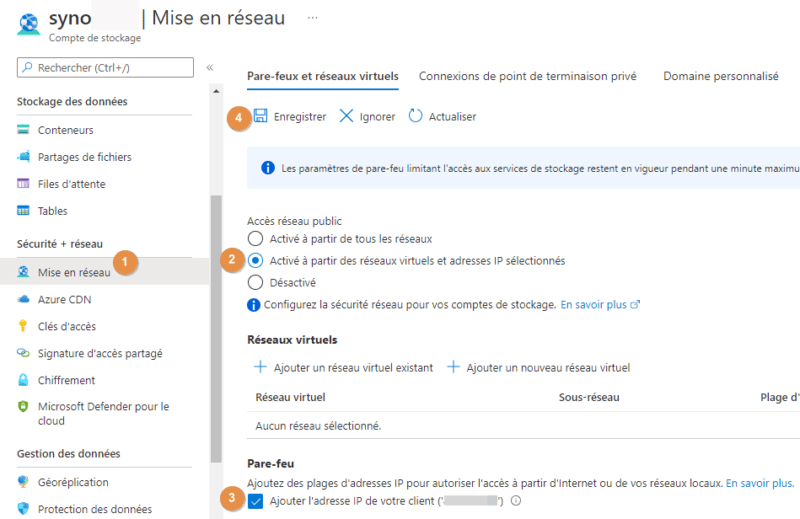Click the Réseau virtuel column header
This screenshot has width=800, height=519.
290,397
